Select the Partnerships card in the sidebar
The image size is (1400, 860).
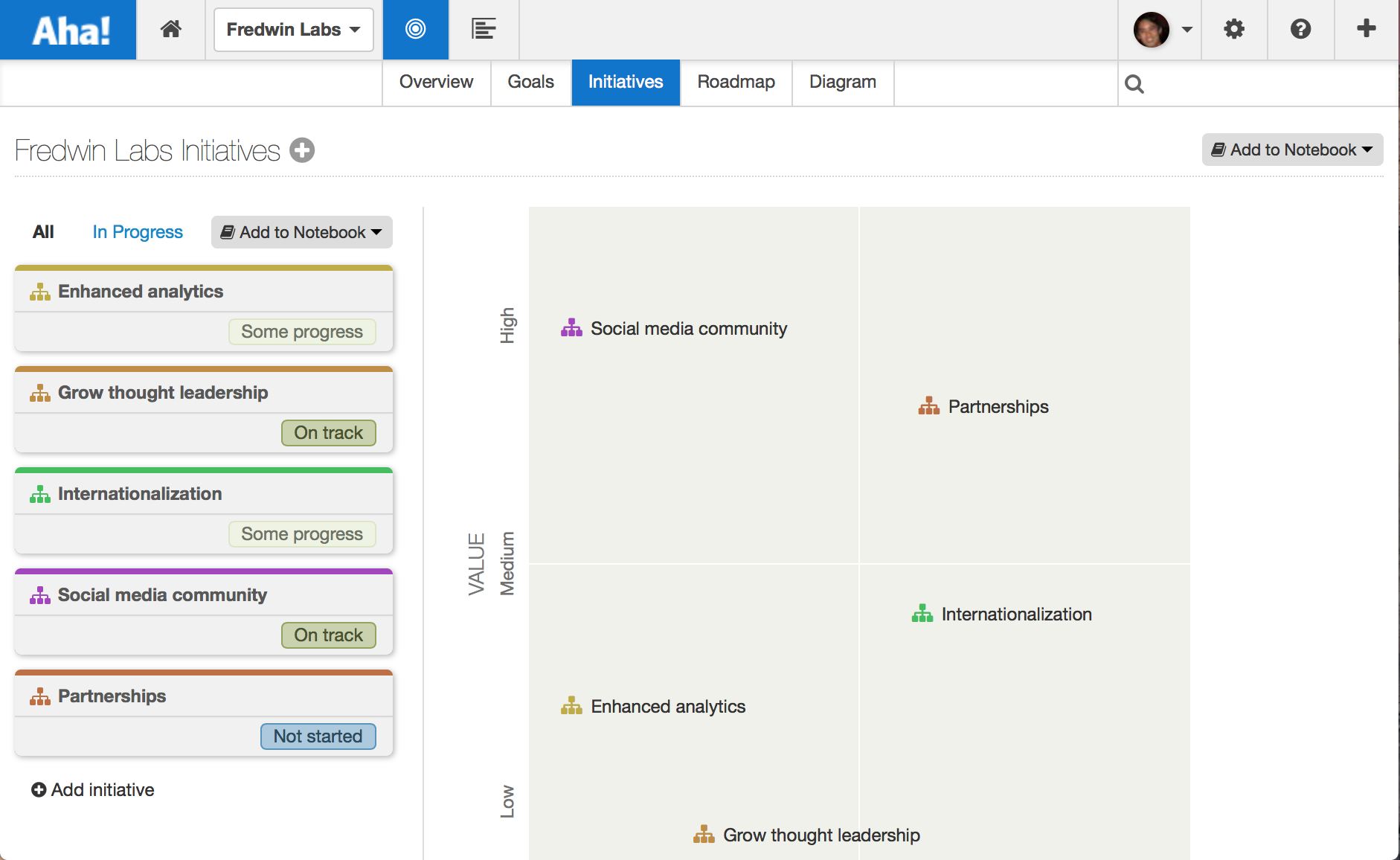pyautogui.click(x=112, y=696)
